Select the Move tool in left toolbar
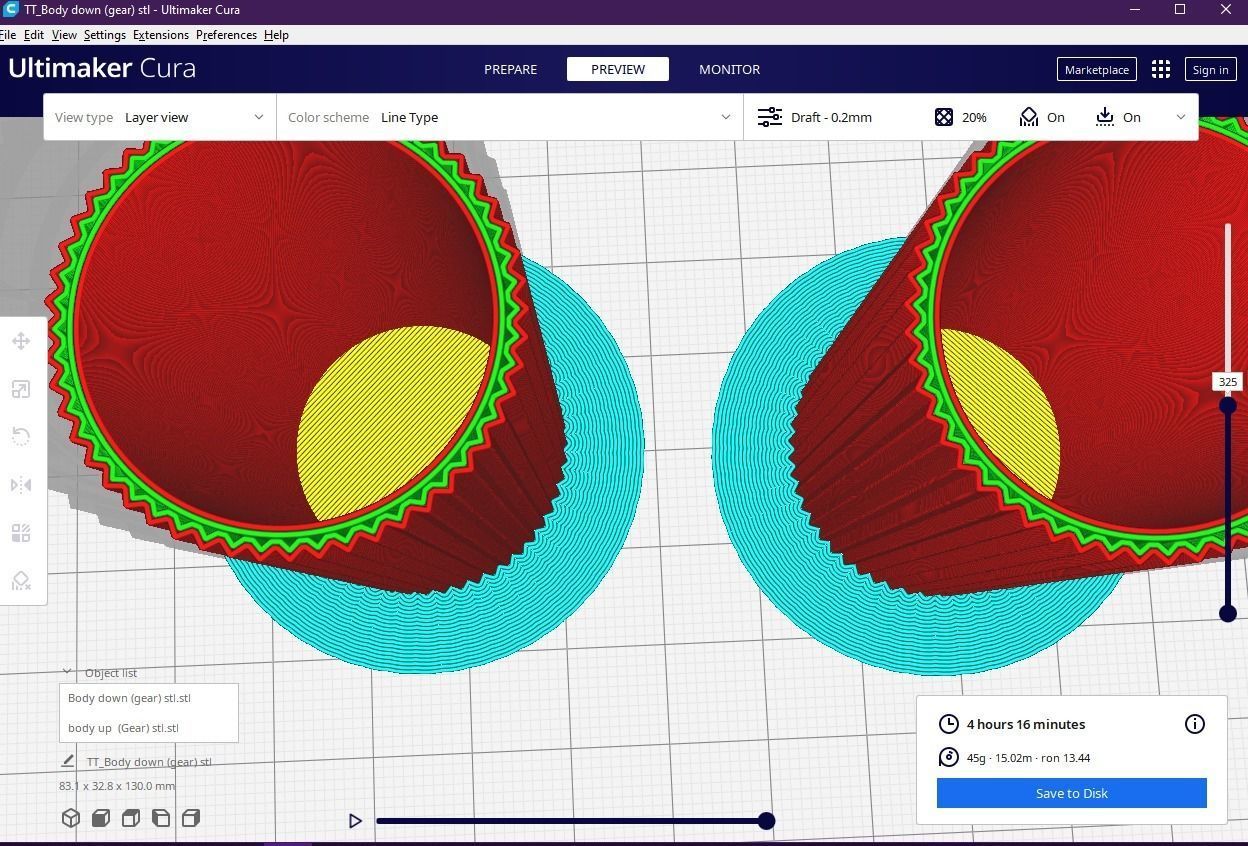Screen dimensions: 1248x846 tap(21, 342)
